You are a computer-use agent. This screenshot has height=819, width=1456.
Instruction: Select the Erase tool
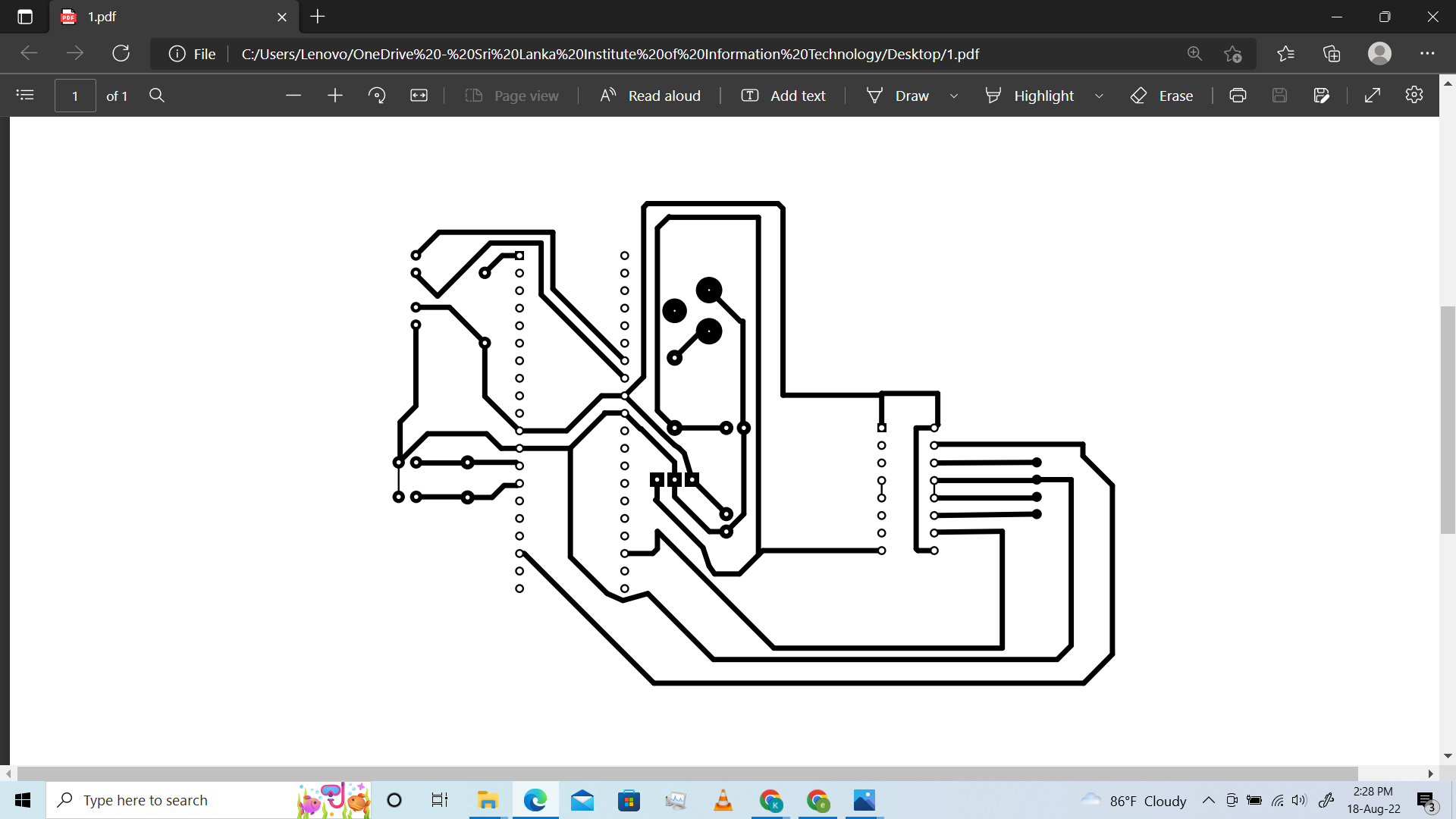[1162, 95]
